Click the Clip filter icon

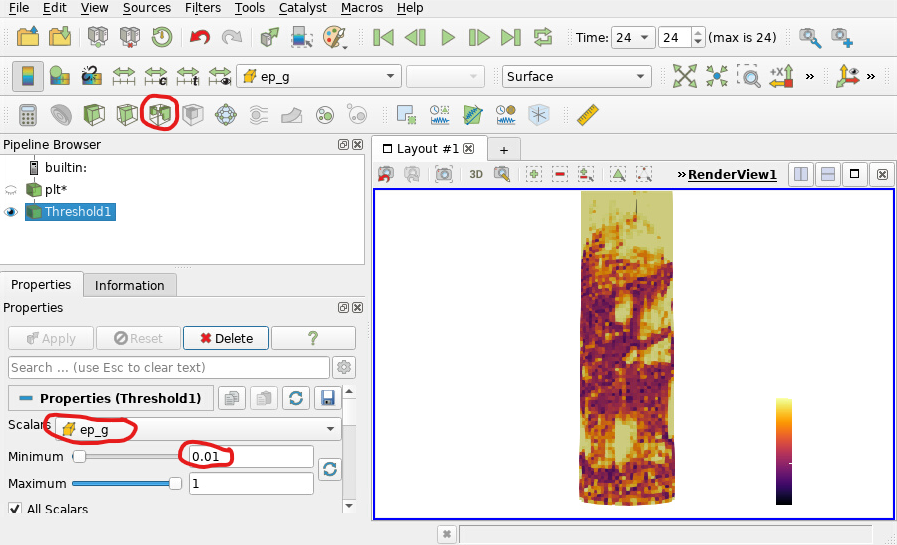click(x=94, y=114)
